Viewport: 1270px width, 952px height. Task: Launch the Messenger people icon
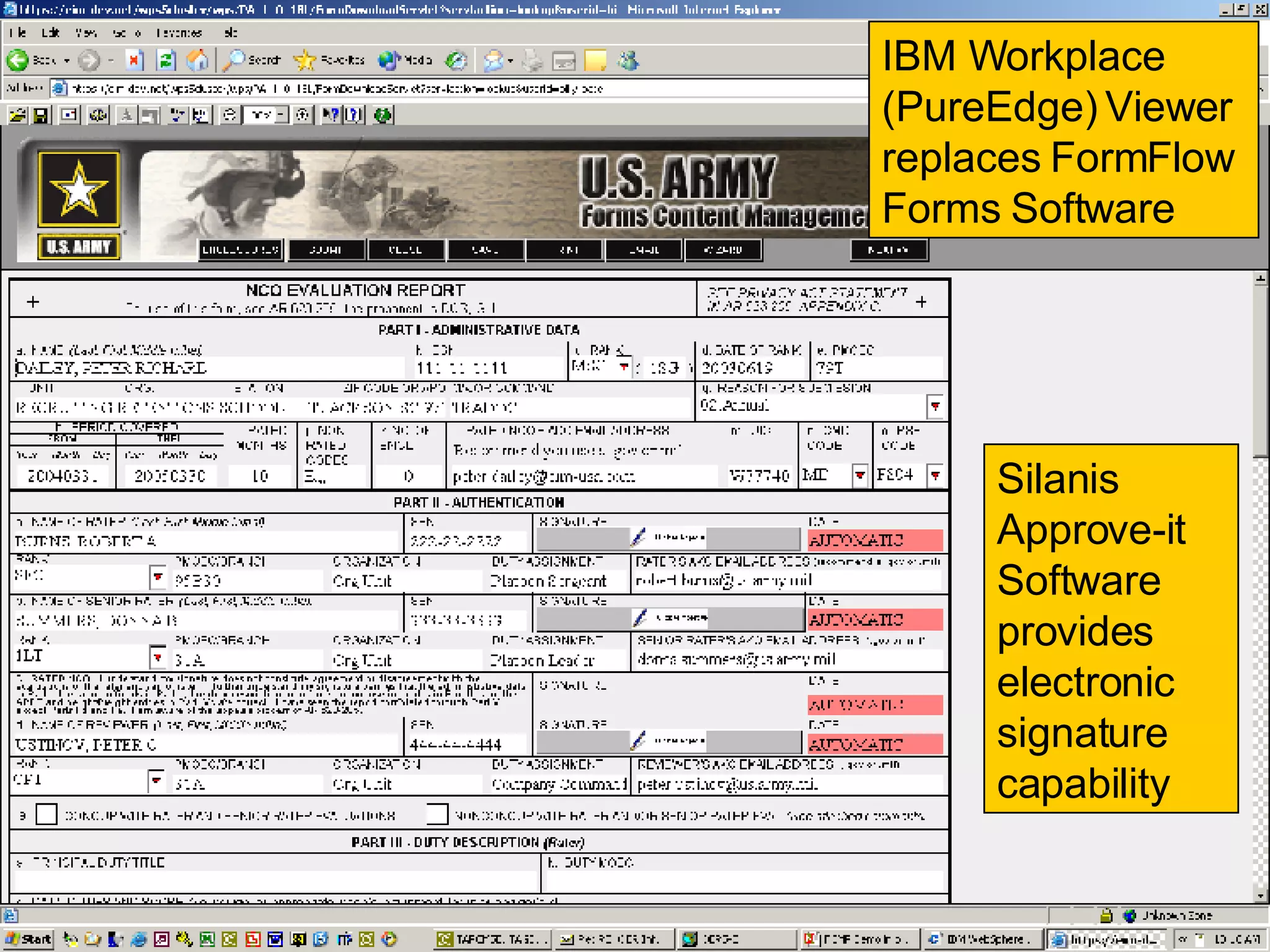coord(628,60)
